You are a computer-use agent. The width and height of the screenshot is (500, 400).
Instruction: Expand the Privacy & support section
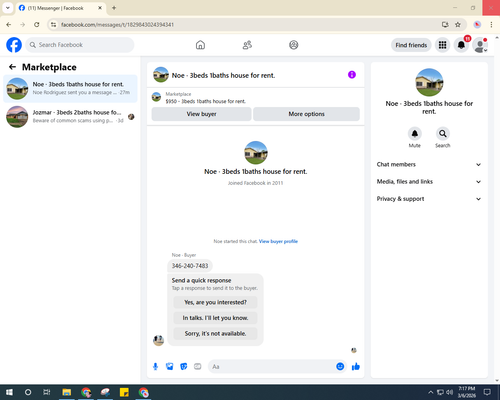point(429,199)
